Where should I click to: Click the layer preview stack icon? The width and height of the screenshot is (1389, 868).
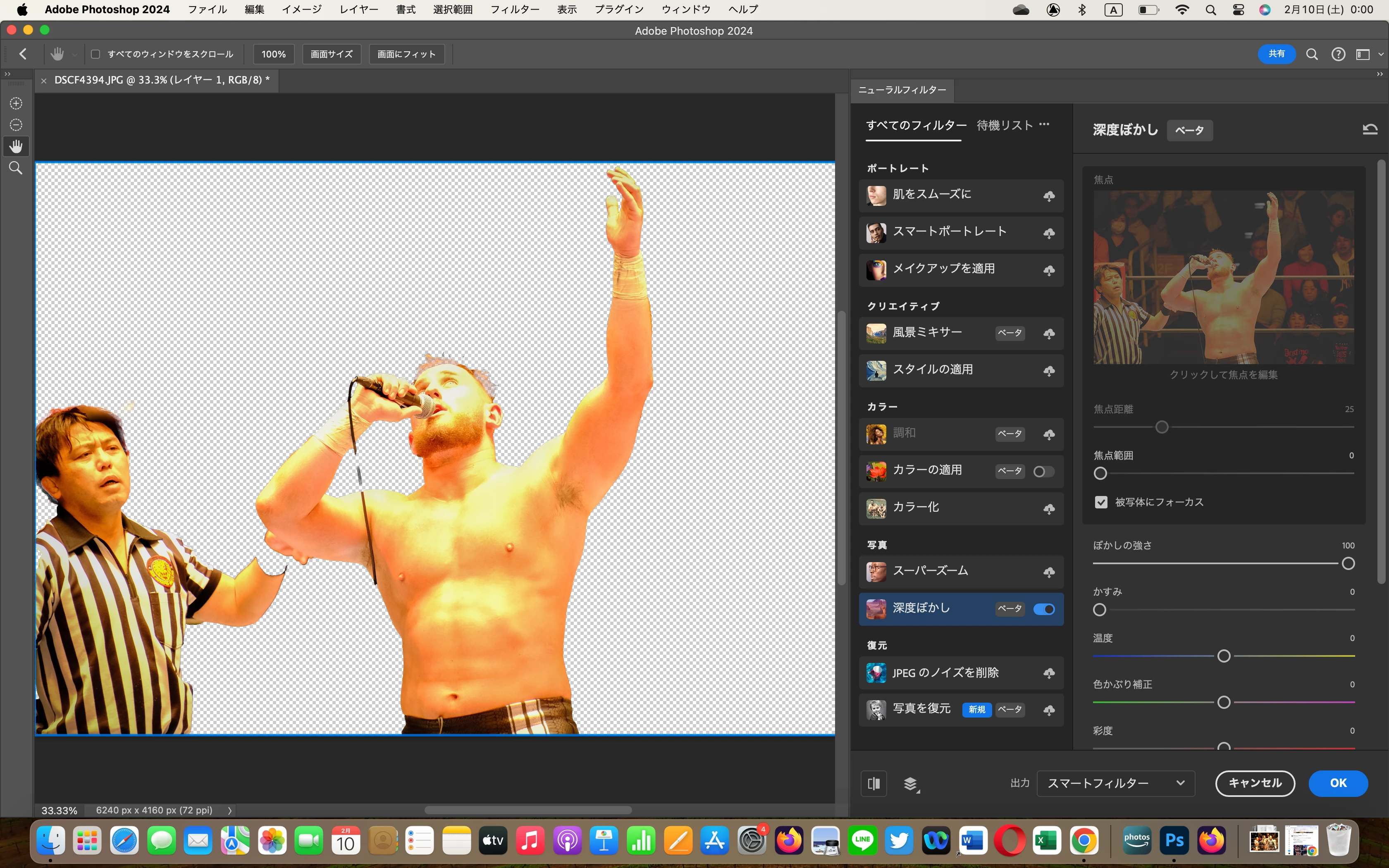911,784
